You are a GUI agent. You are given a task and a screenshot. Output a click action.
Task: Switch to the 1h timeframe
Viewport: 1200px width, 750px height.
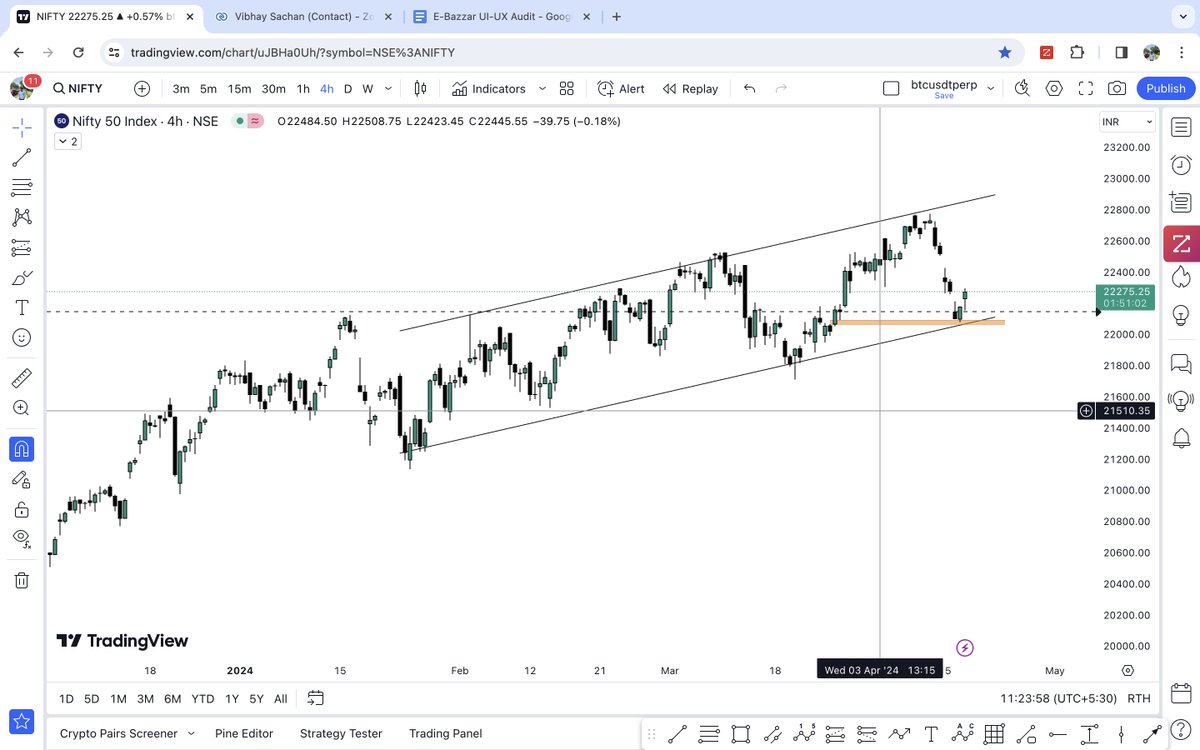click(x=303, y=88)
